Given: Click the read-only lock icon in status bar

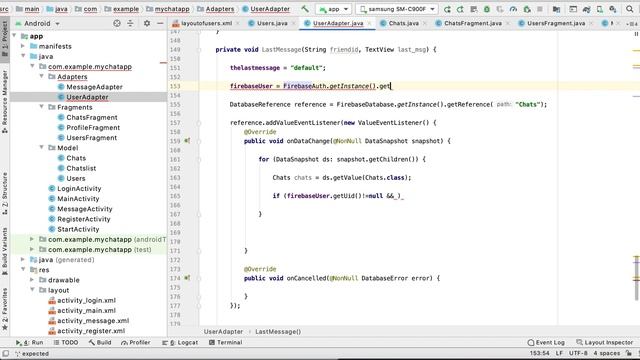Looking at the screenshot, I should click(x=629, y=353).
